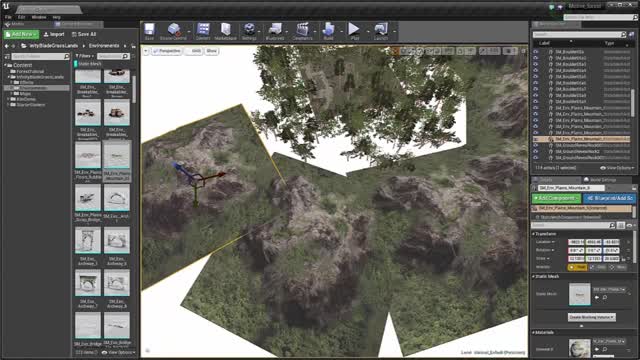Open the viewport options dropdown arrow
This screenshot has width=640, height=360.
(x=146, y=51)
